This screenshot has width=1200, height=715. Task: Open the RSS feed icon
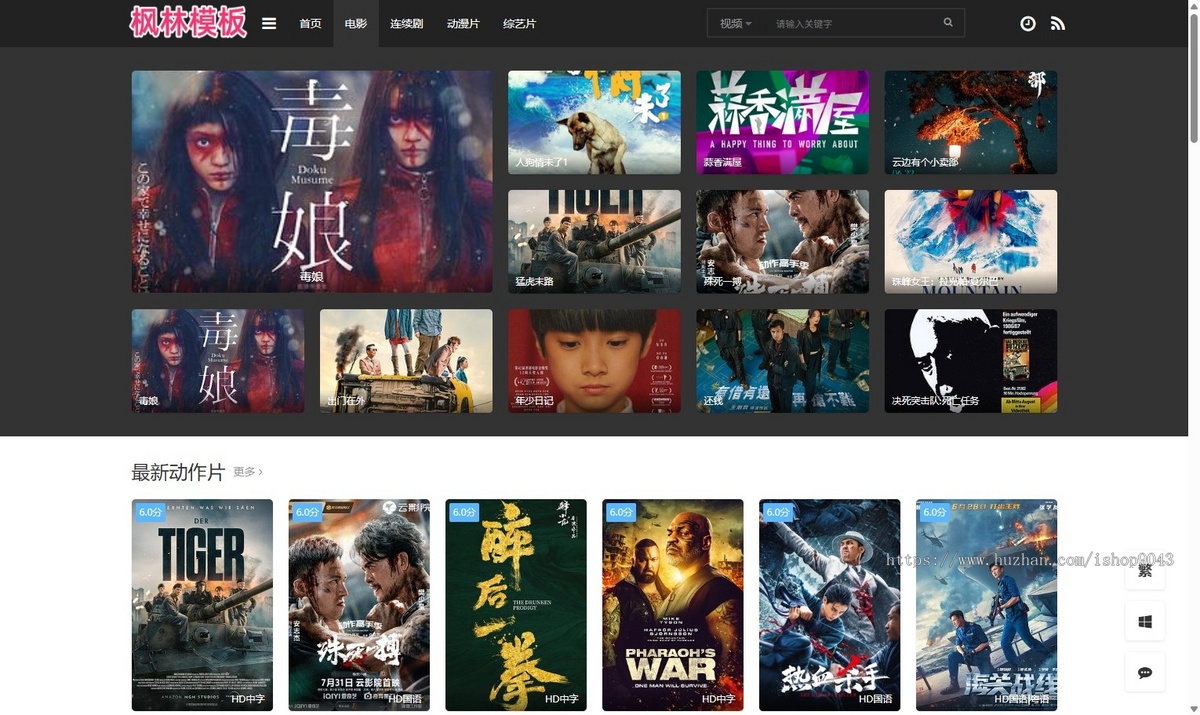tap(1058, 23)
